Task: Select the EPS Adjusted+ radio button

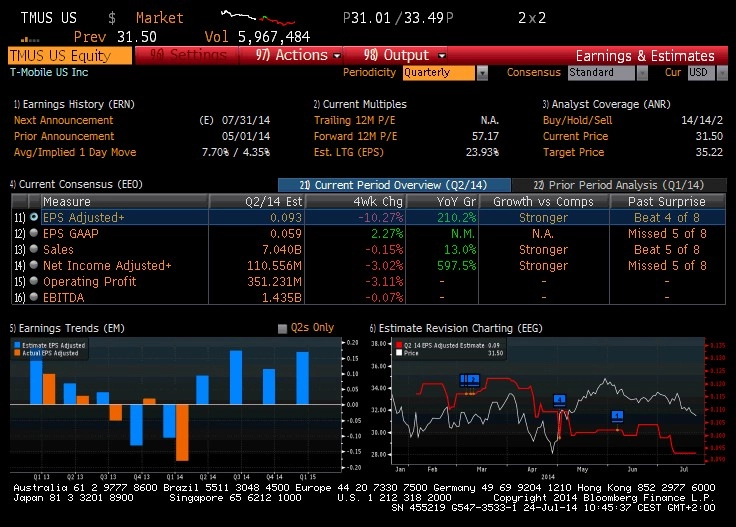Action: 34,217
